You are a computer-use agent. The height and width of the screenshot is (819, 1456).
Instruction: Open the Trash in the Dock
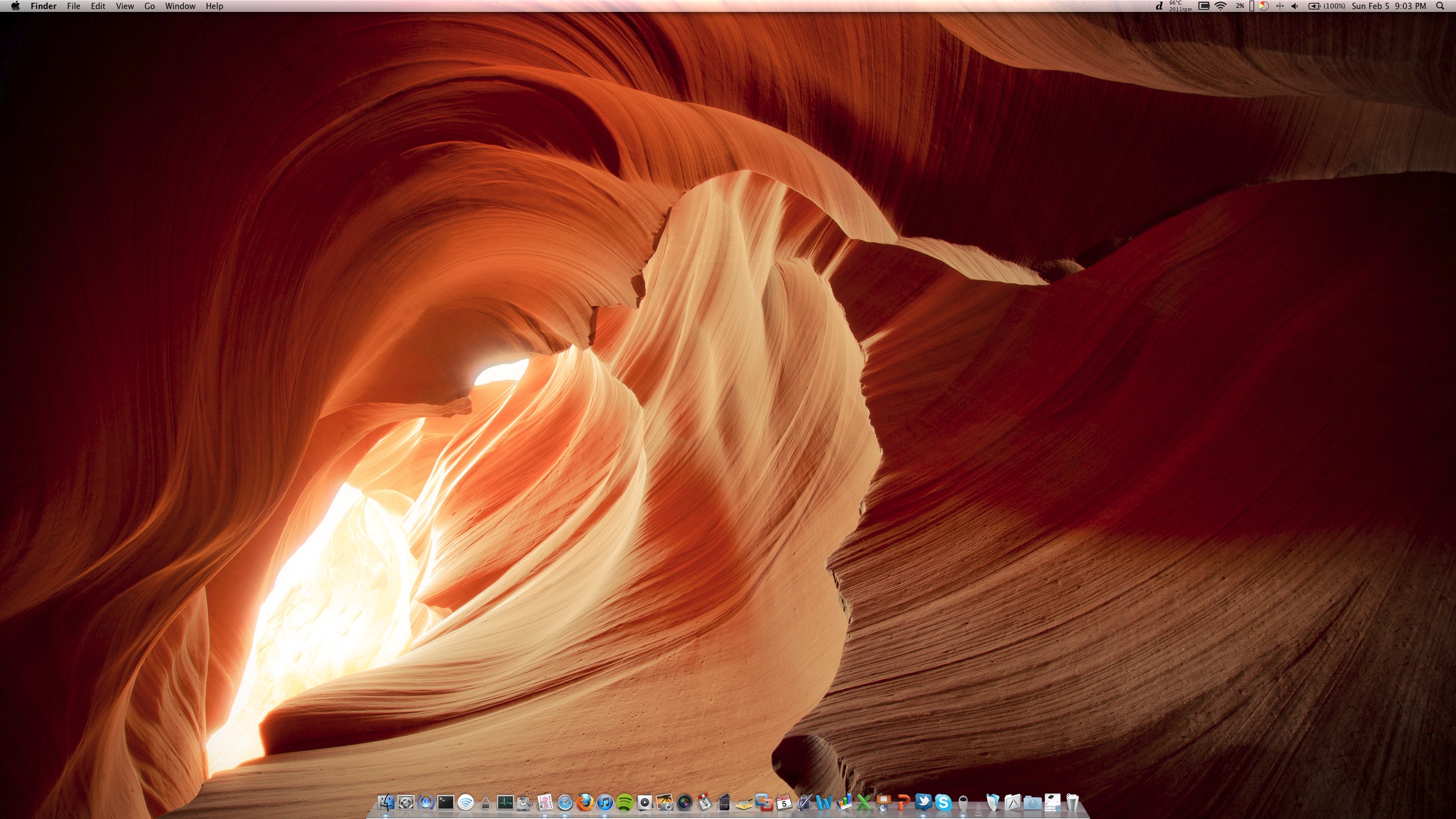[1073, 803]
